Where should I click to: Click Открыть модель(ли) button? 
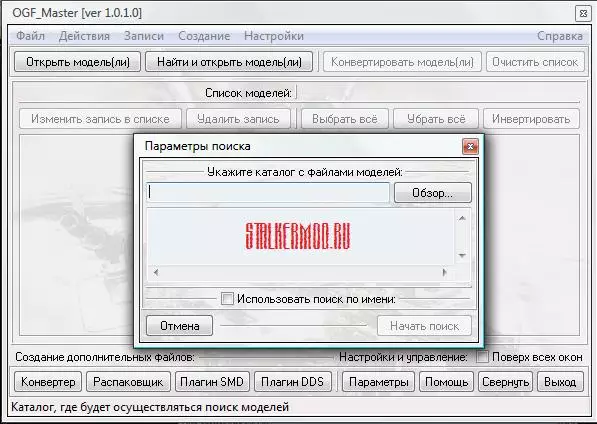[78, 62]
